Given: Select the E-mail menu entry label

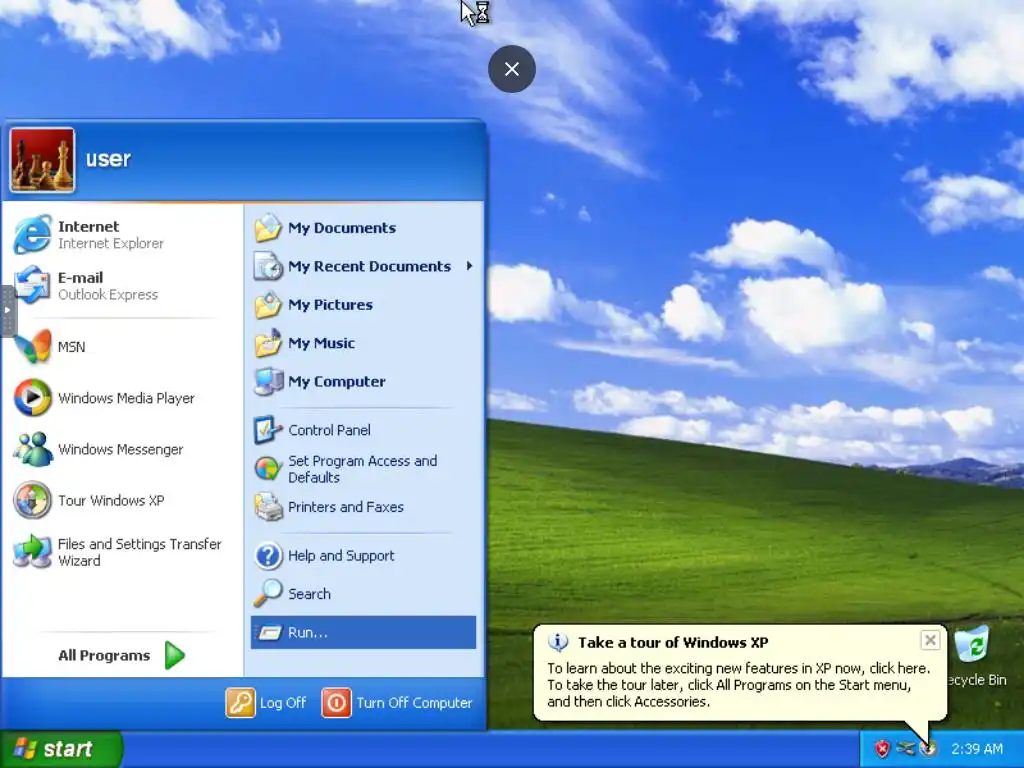Looking at the screenshot, I should pos(80,278).
